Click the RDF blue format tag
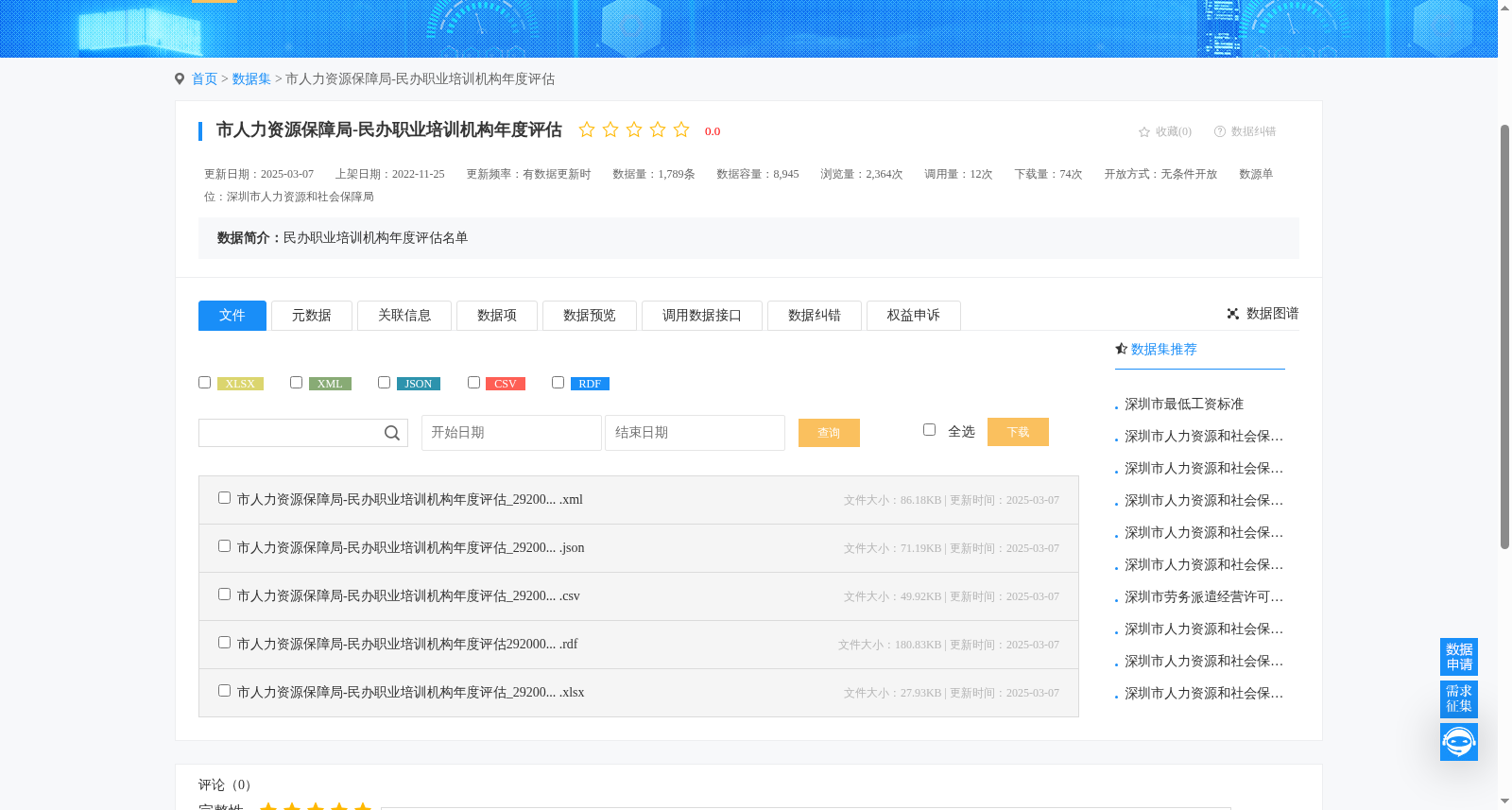The width and height of the screenshot is (1512, 810). pos(590,384)
